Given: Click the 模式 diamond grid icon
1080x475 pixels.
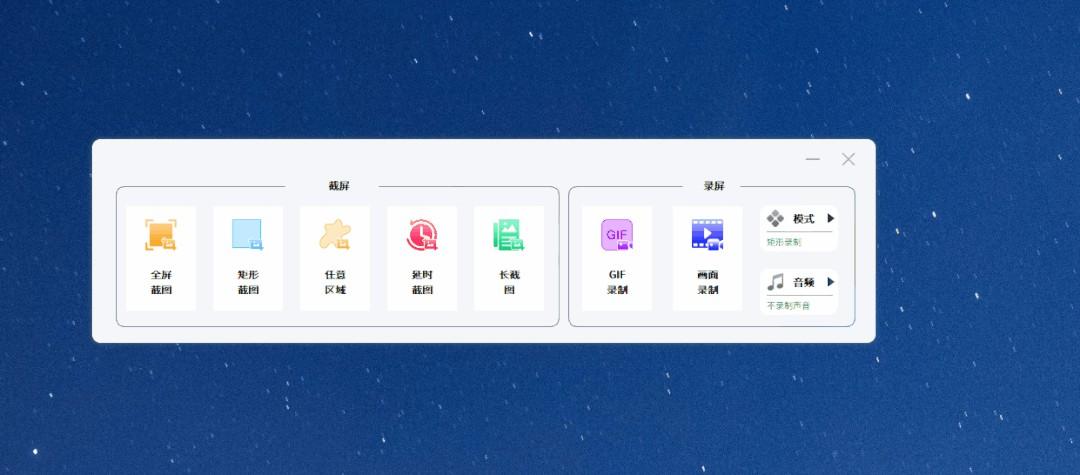Looking at the screenshot, I should (775, 218).
